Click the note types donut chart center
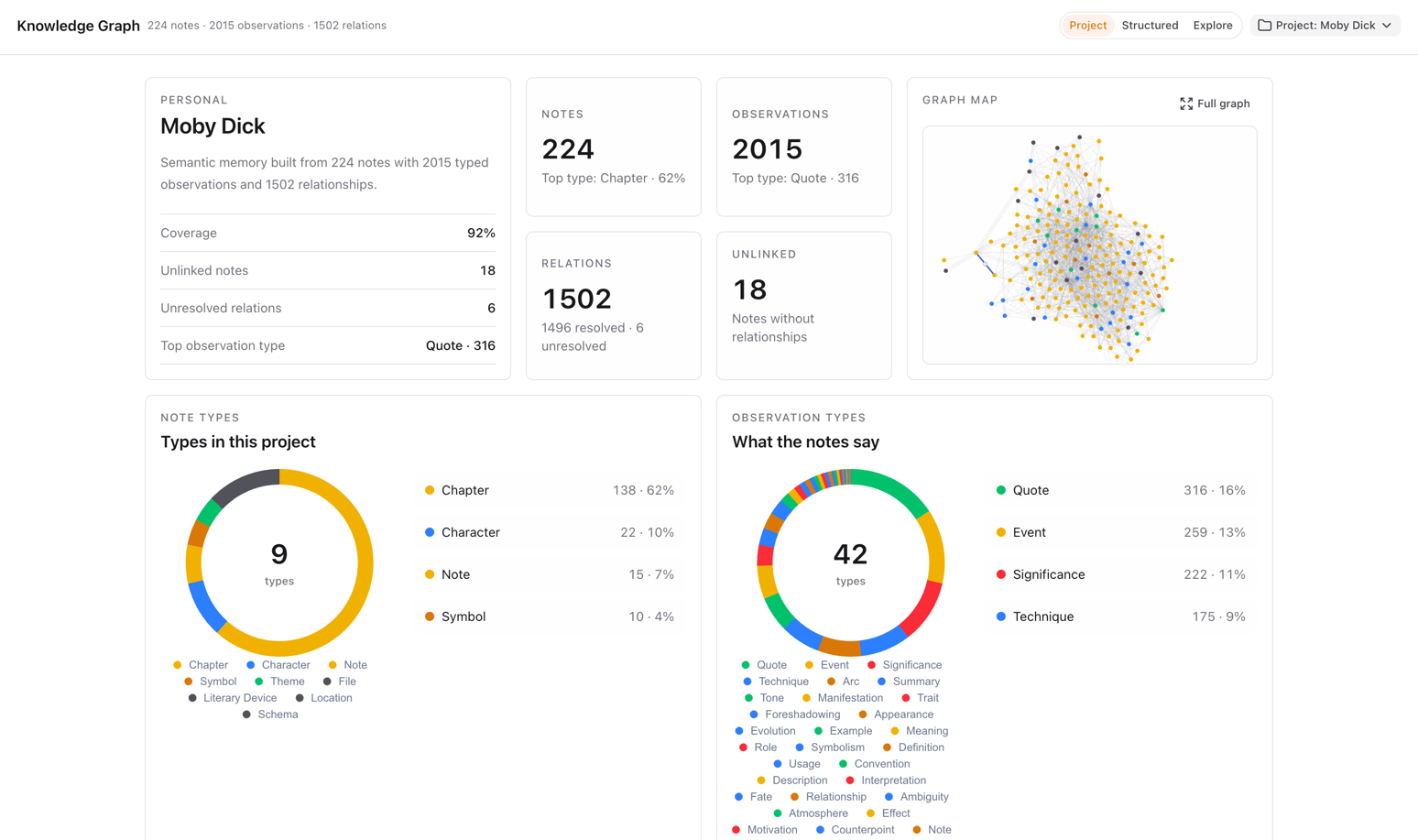This screenshot has height=840, width=1418. (279, 562)
